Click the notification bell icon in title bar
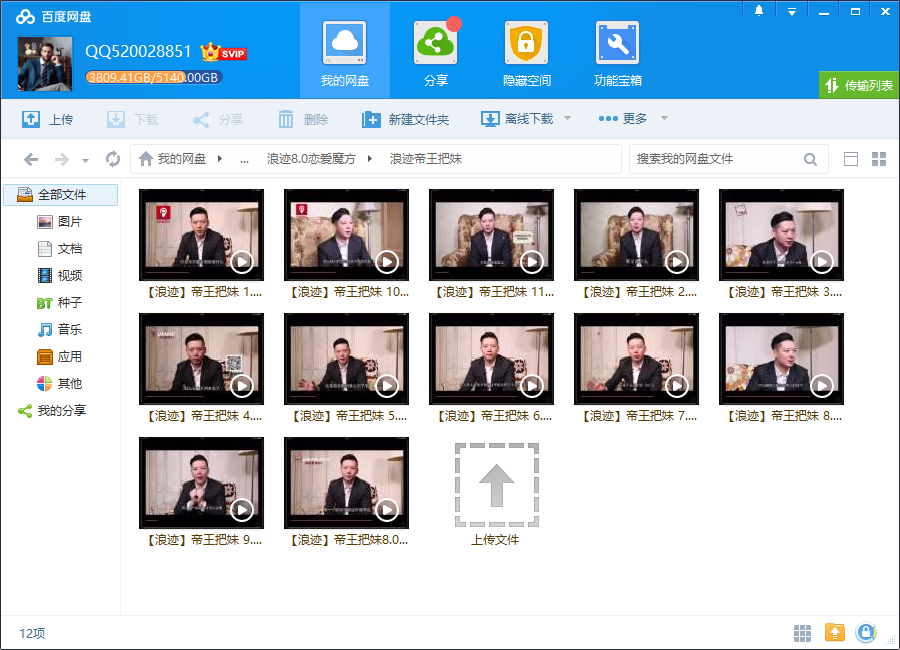The height and width of the screenshot is (650, 900). click(759, 11)
